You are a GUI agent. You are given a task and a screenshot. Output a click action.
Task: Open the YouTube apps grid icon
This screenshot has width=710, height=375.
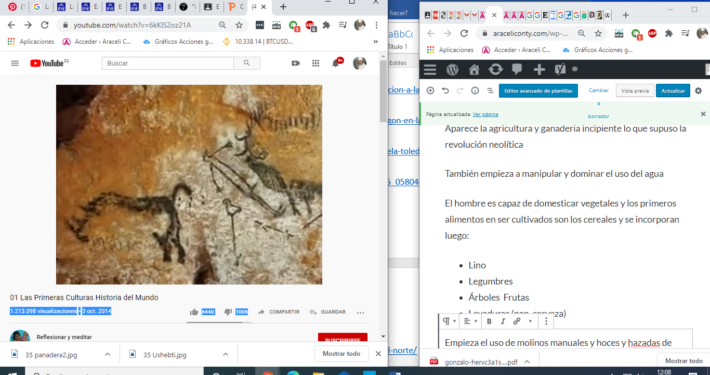(x=316, y=63)
